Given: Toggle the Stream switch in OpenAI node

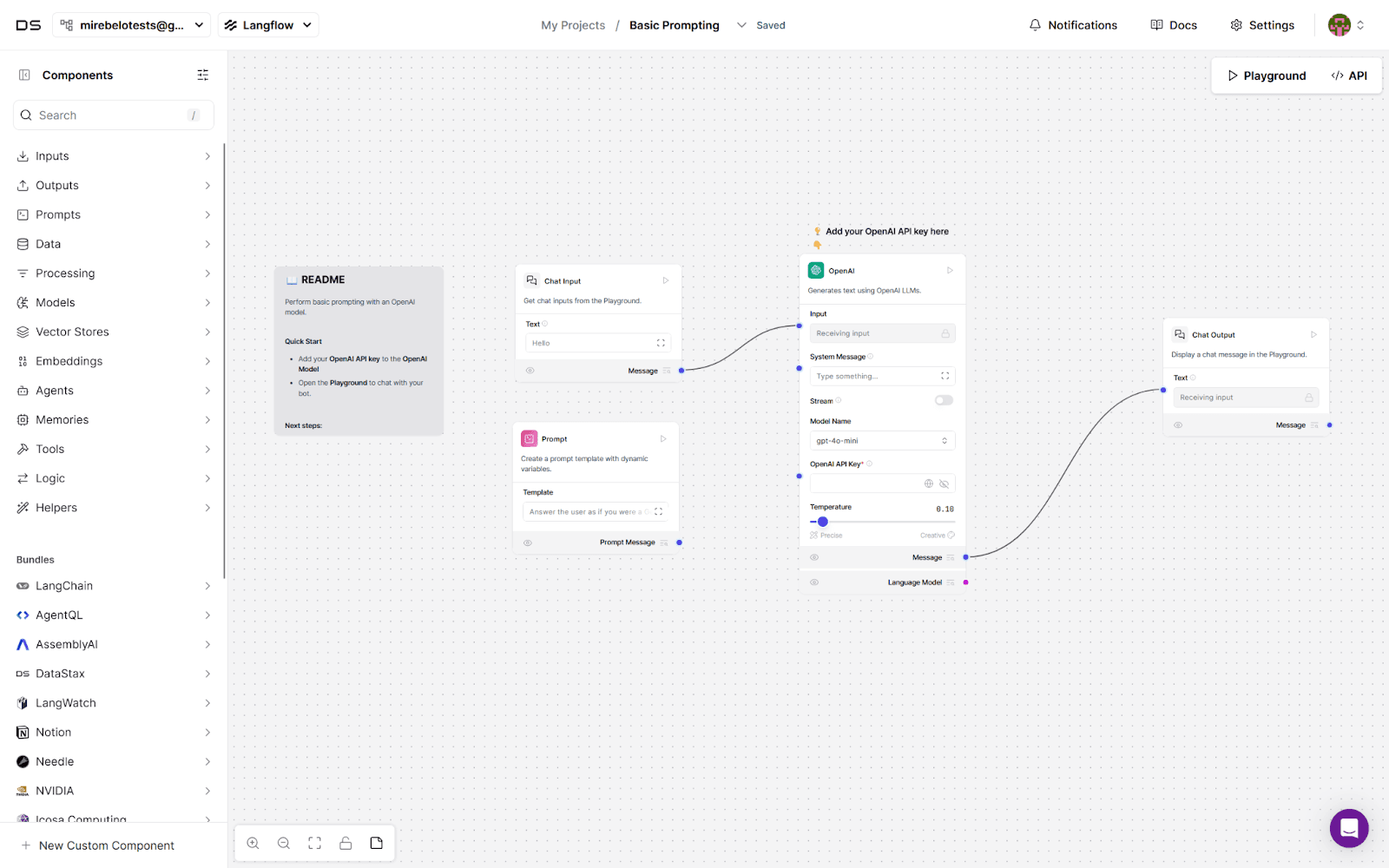Looking at the screenshot, I should 944,400.
